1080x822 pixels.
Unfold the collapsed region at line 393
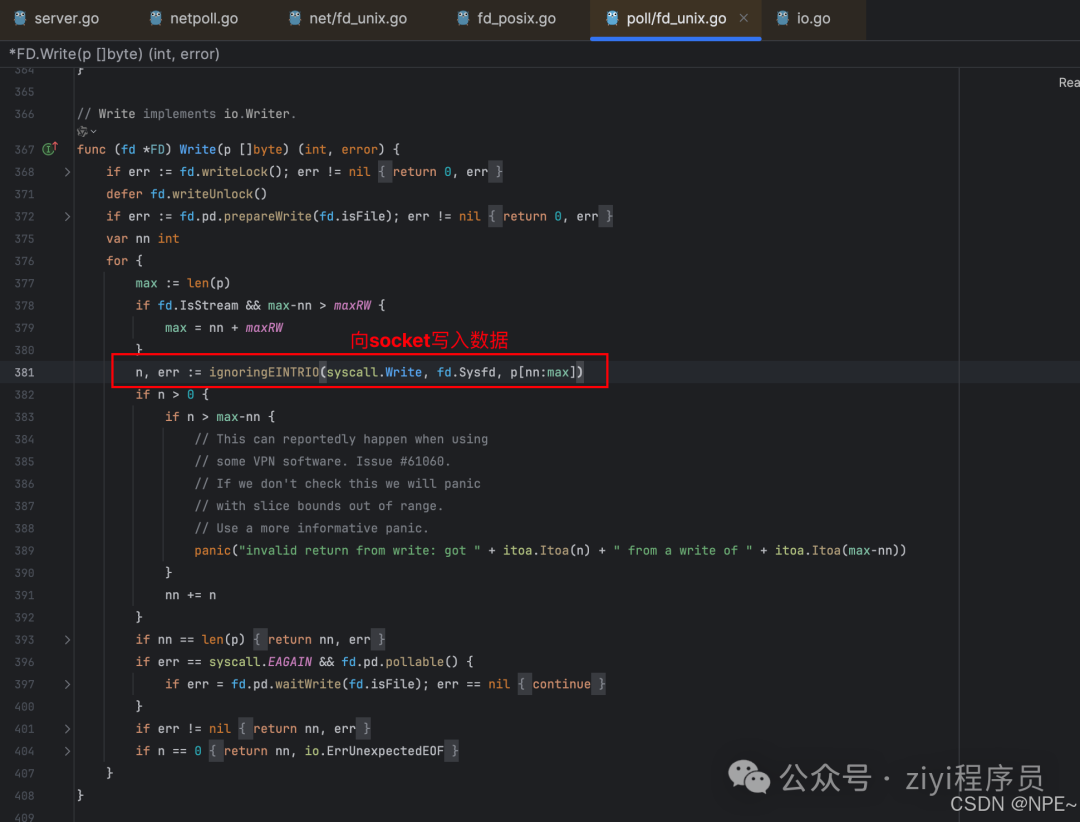67,639
